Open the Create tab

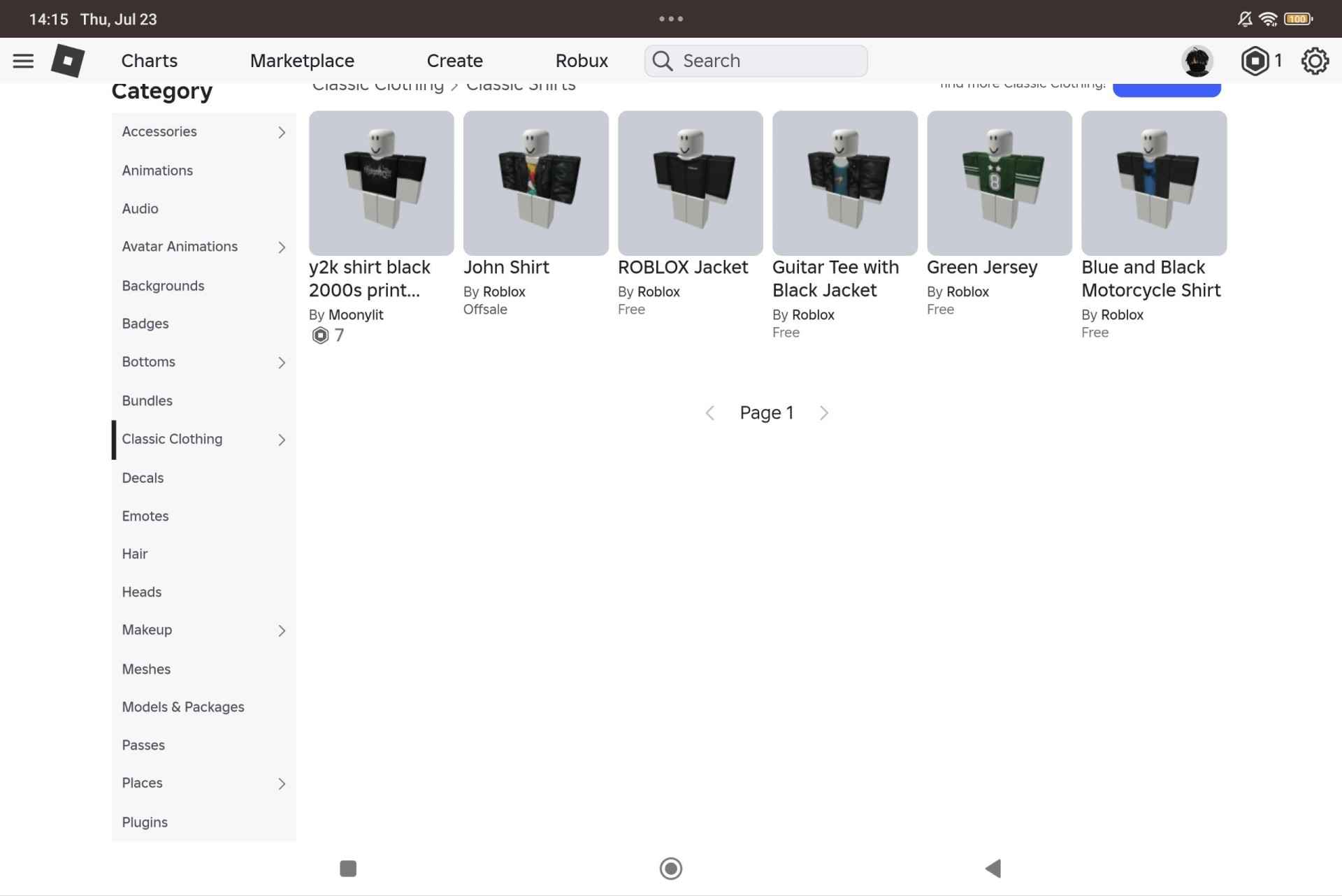[x=455, y=61]
